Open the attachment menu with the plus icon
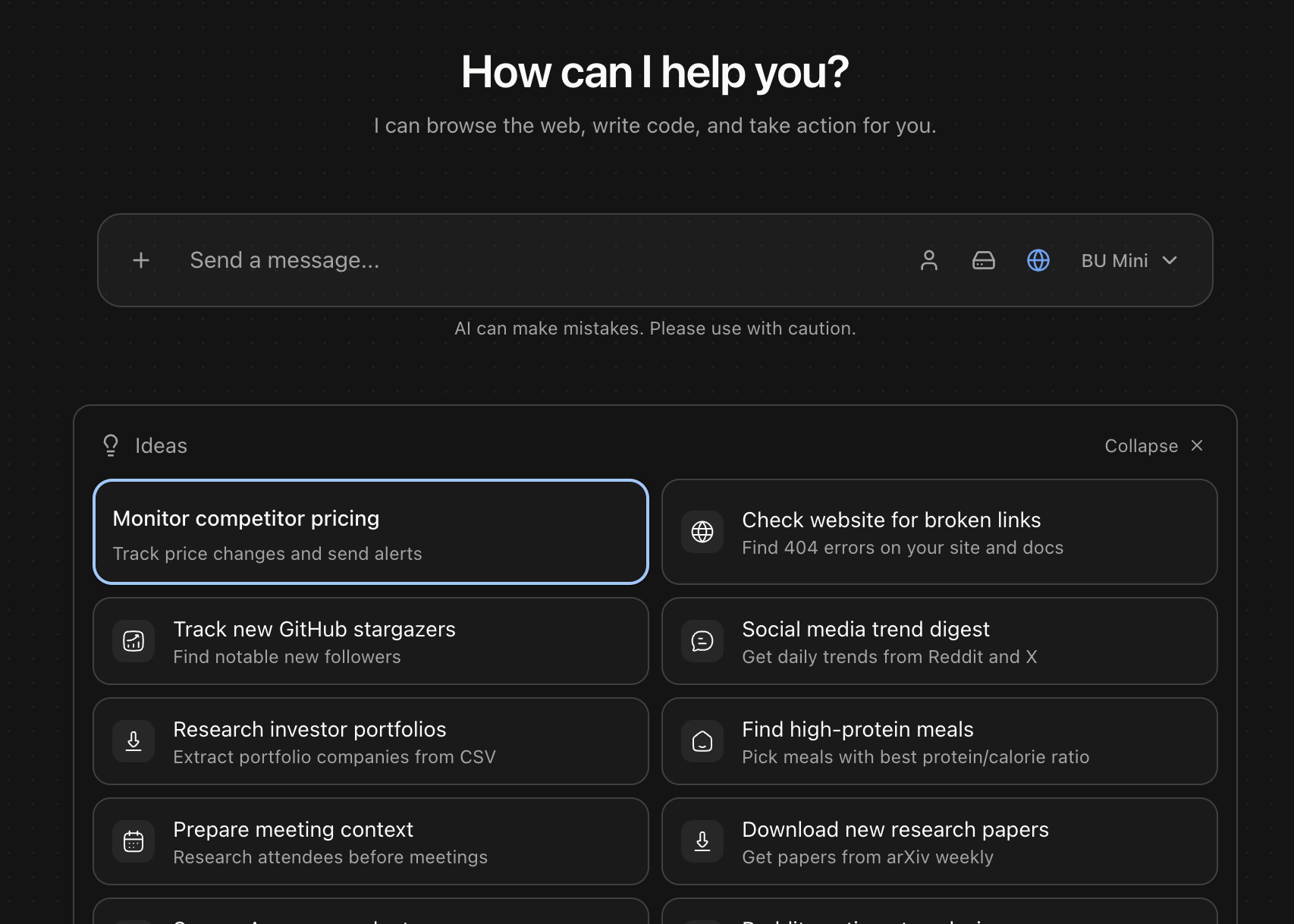Viewport: 1294px width, 924px height. click(x=140, y=260)
